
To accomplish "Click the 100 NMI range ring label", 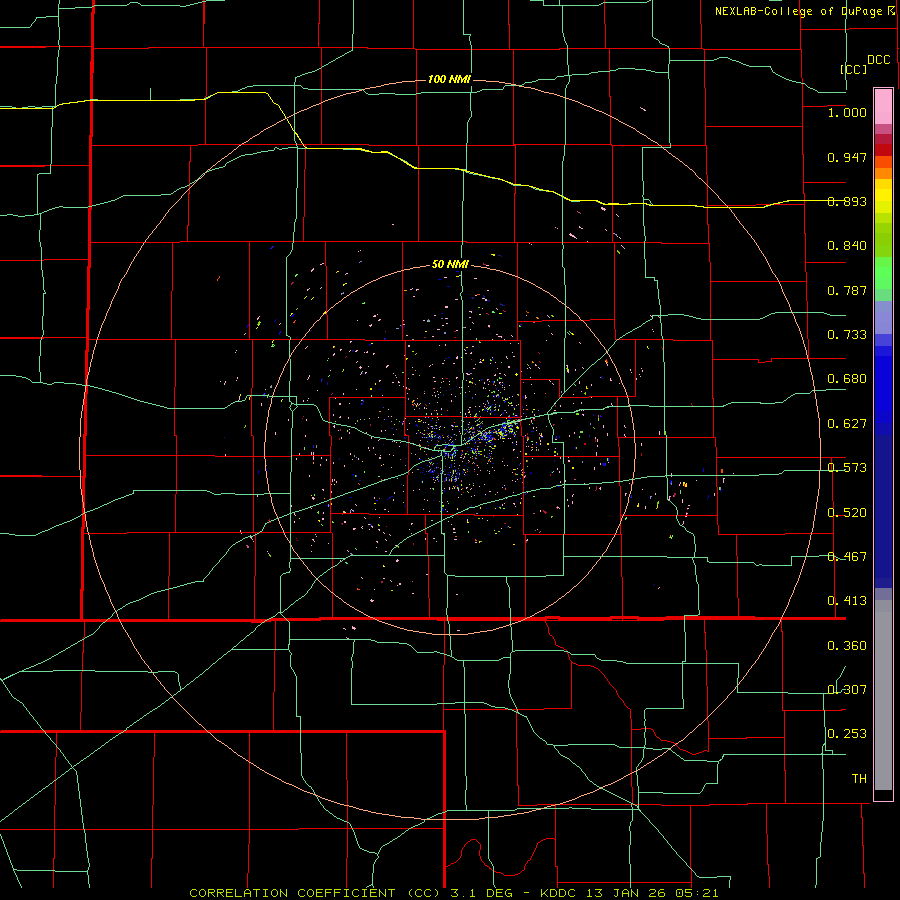I will pyautogui.click(x=449, y=79).
